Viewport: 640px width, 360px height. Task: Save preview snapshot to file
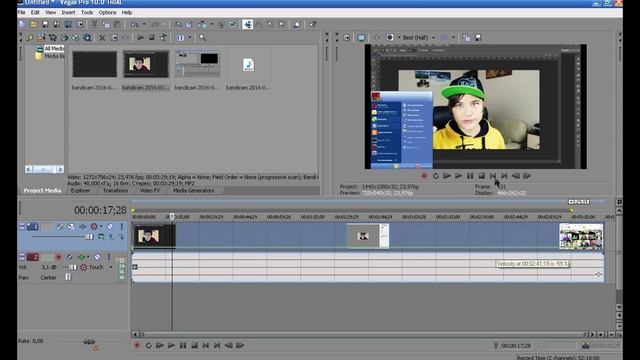tap(478, 38)
